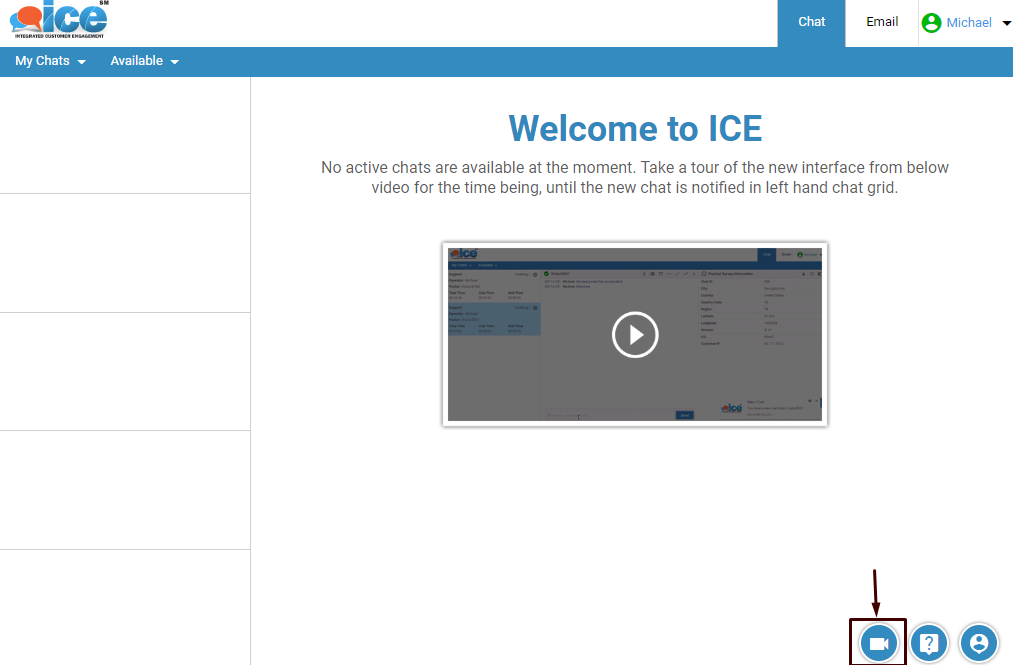Click the small arrow beside My Chats

[x=82, y=62]
